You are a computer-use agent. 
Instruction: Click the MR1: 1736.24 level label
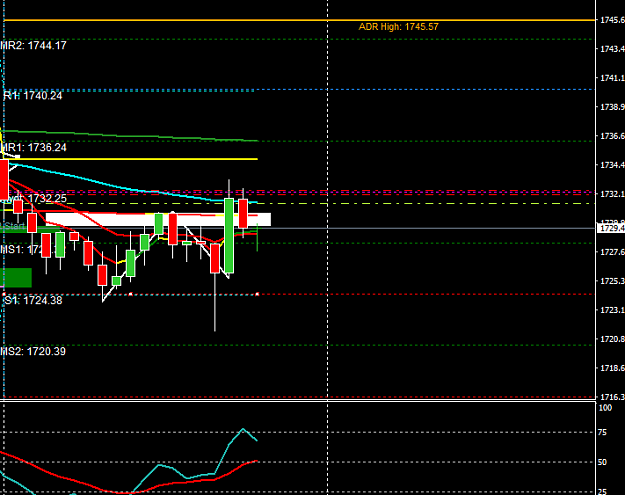coord(33,147)
